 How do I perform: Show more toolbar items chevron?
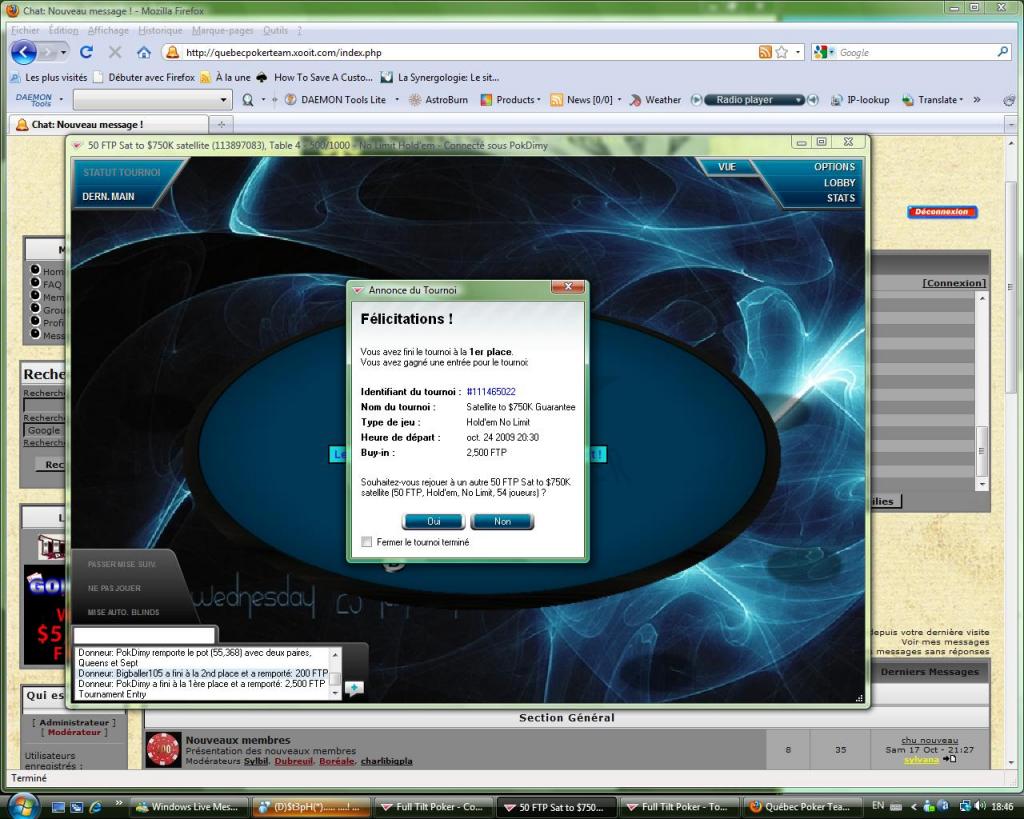pyautogui.click(x=977, y=100)
